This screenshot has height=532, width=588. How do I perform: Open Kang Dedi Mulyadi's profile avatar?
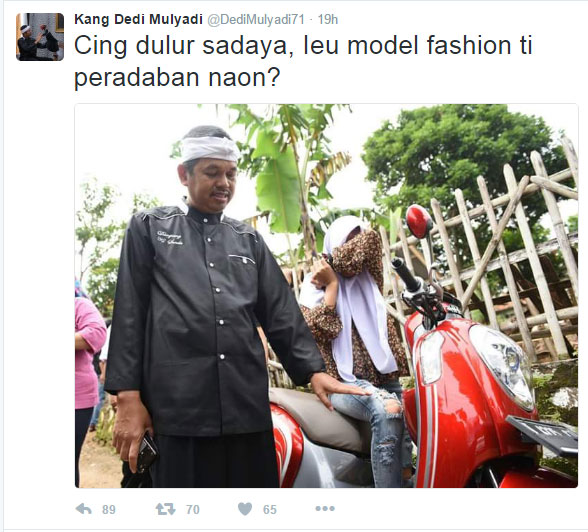[x=40, y=37]
